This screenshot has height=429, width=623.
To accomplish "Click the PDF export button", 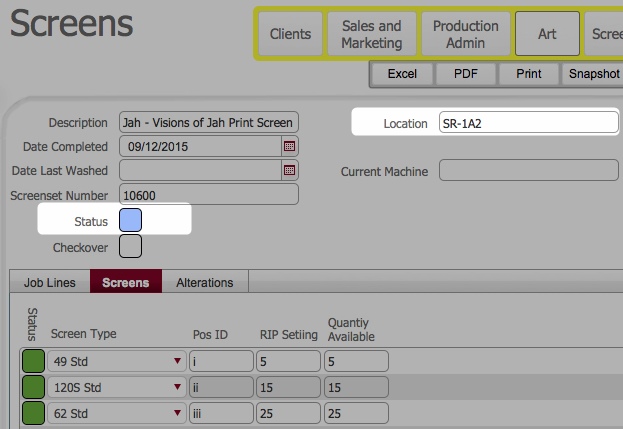I will [x=466, y=74].
